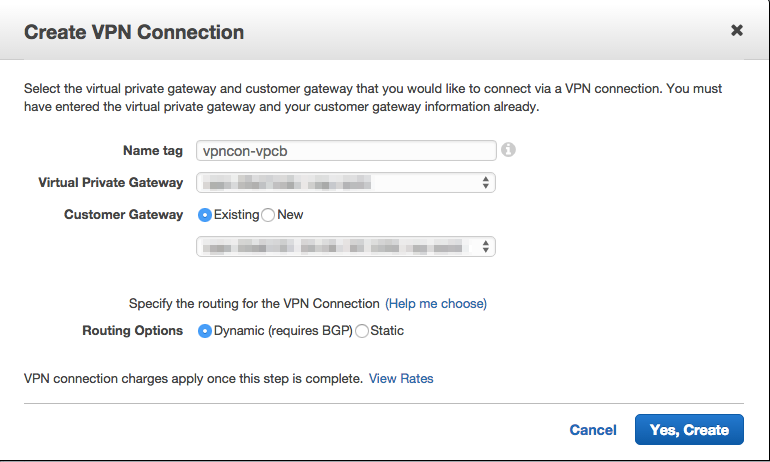This screenshot has width=770, height=462.
Task: Expand the existing Customer Gateway dropdown
Action: coord(346,246)
